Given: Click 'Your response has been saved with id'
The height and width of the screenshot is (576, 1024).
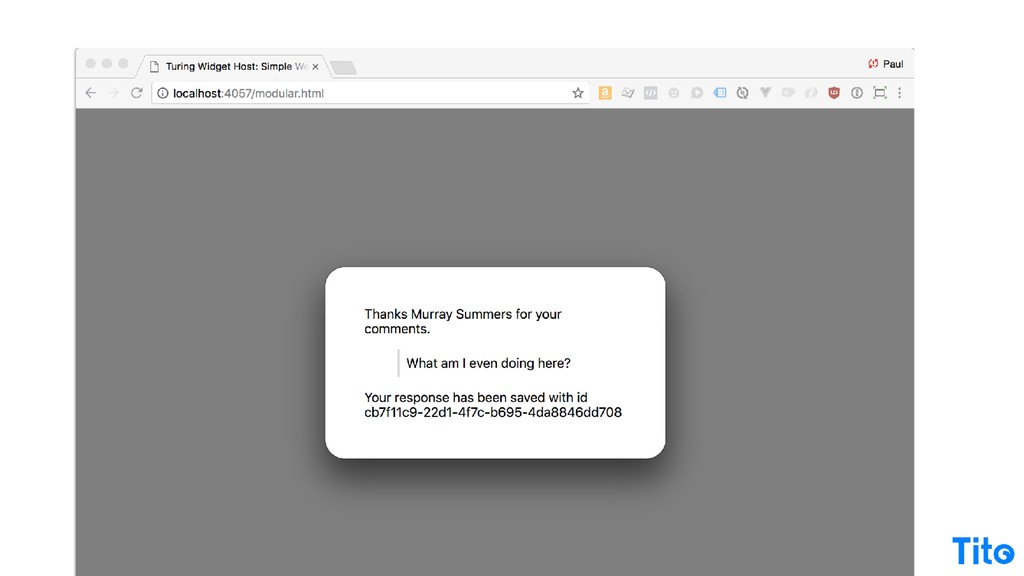Looking at the screenshot, I should tap(475, 397).
